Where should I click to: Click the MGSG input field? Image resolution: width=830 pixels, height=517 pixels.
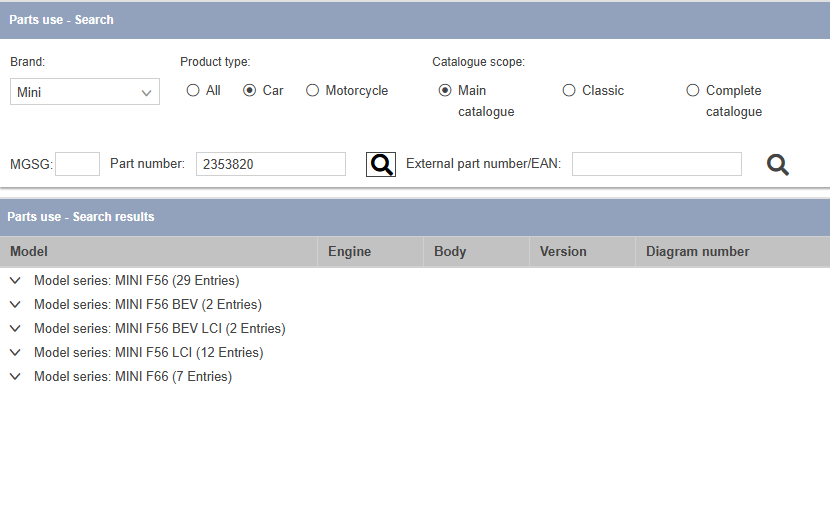click(x=77, y=164)
